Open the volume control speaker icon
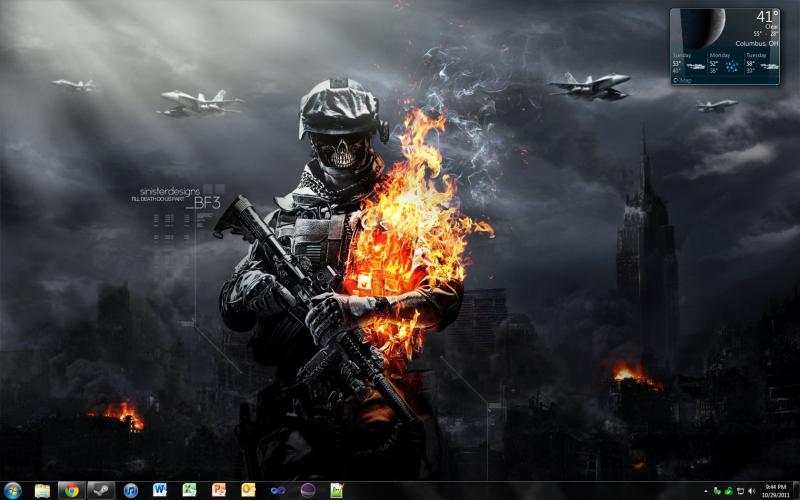The image size is (800, 500). (752, 491)
